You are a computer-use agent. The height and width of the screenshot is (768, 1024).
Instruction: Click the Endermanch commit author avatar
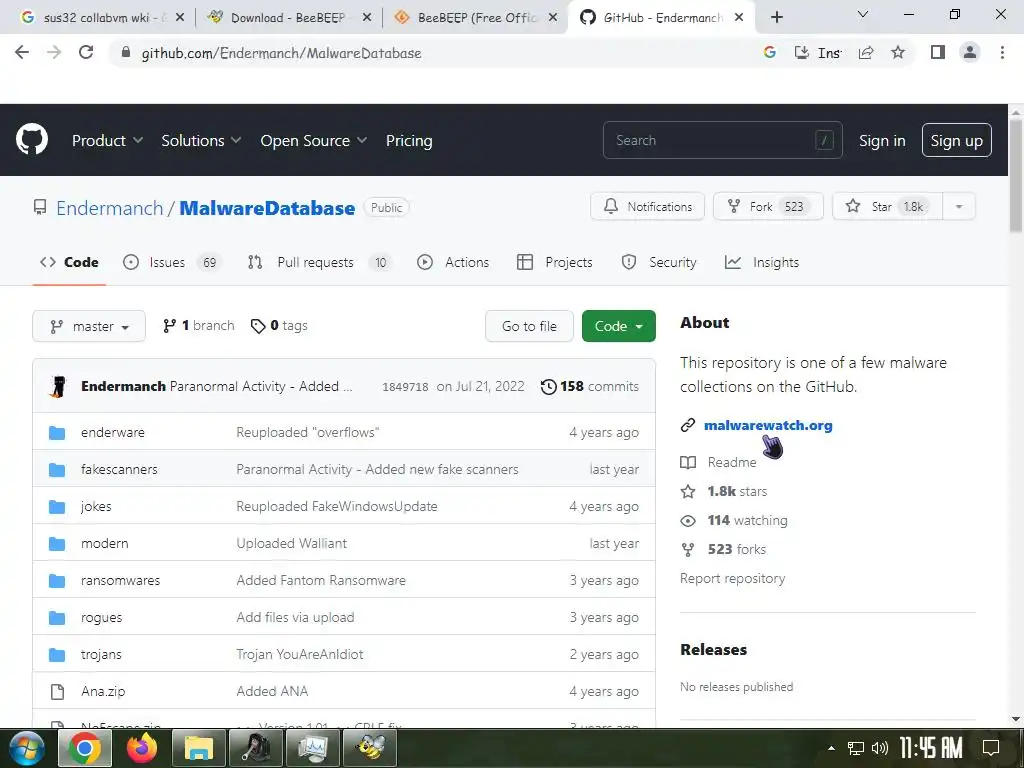58,386
